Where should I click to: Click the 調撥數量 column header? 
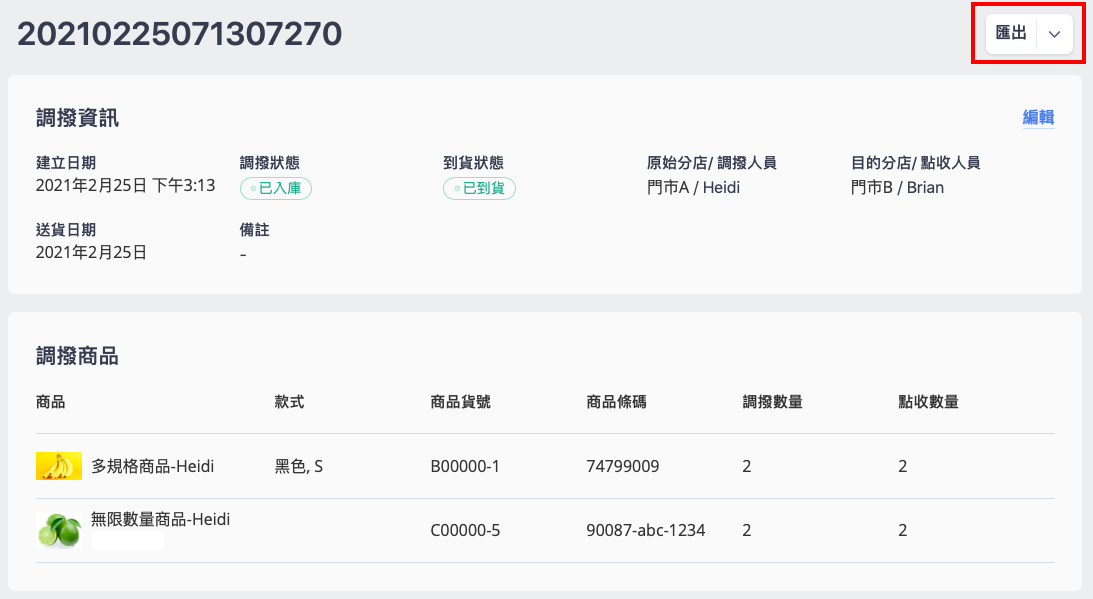(772, 402)
